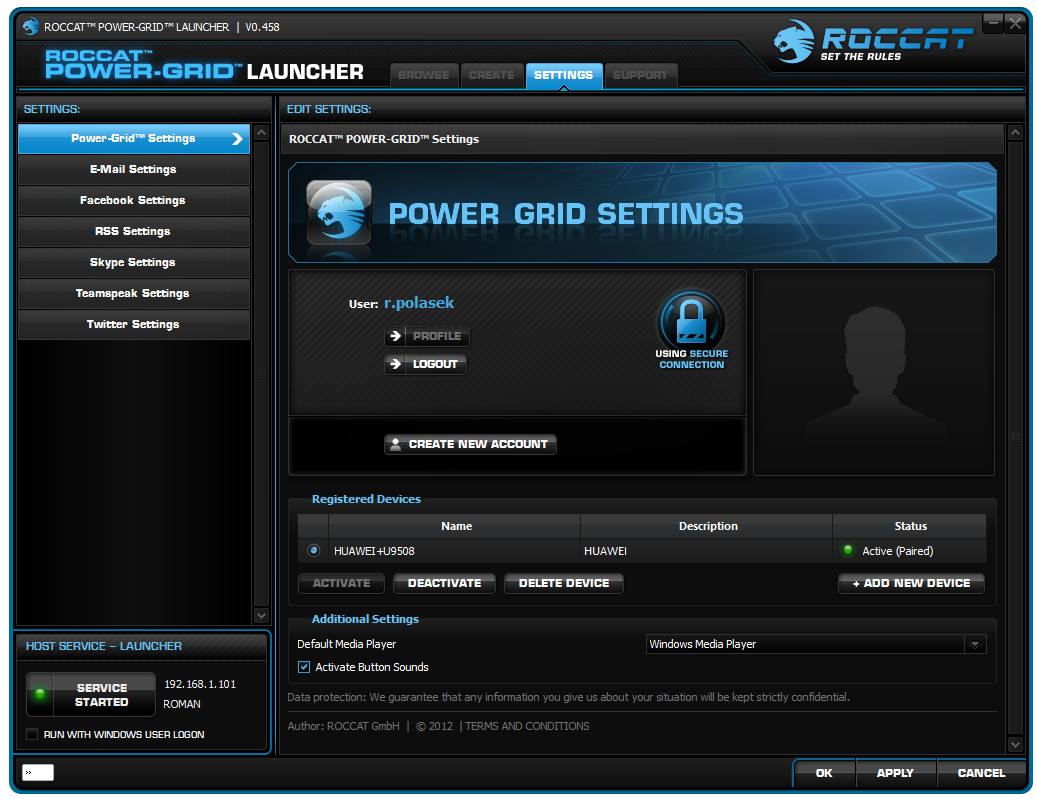Click the settings list scroll down arrow
This screenshot has height=799, width=1037.
tap(262, 616)
